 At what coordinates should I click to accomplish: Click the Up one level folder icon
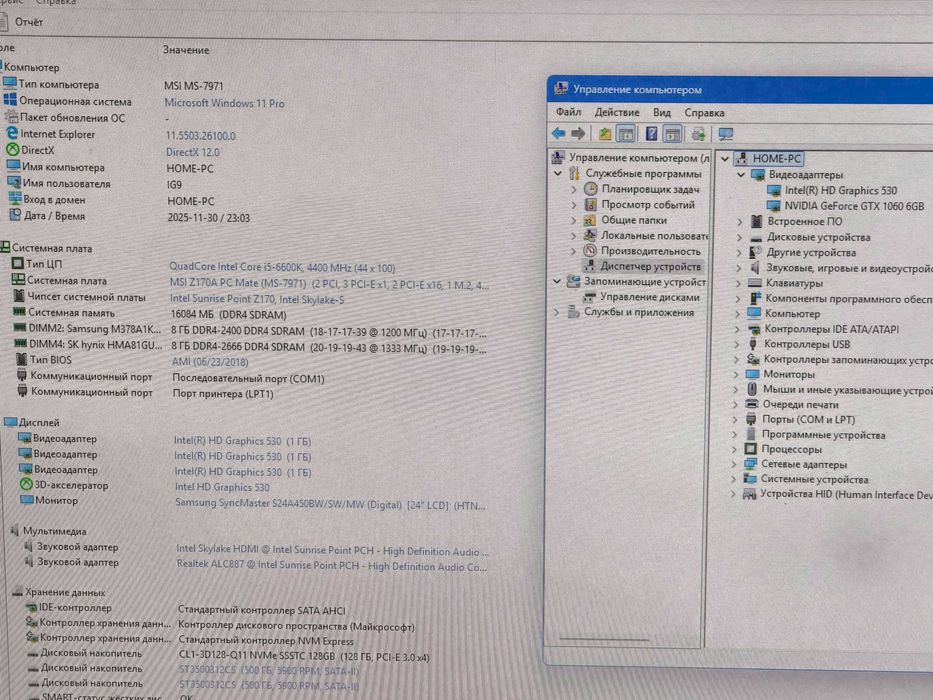[x=605, y=134]
